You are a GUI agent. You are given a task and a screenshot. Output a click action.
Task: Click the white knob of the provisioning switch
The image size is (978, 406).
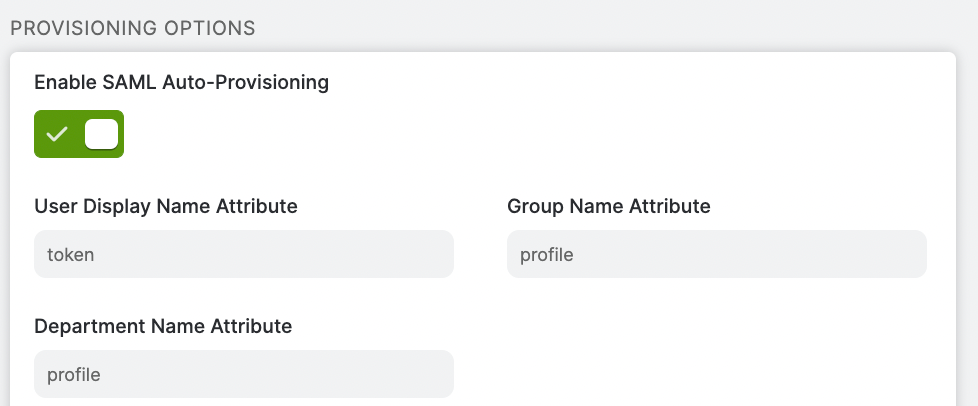pos(102,134)
